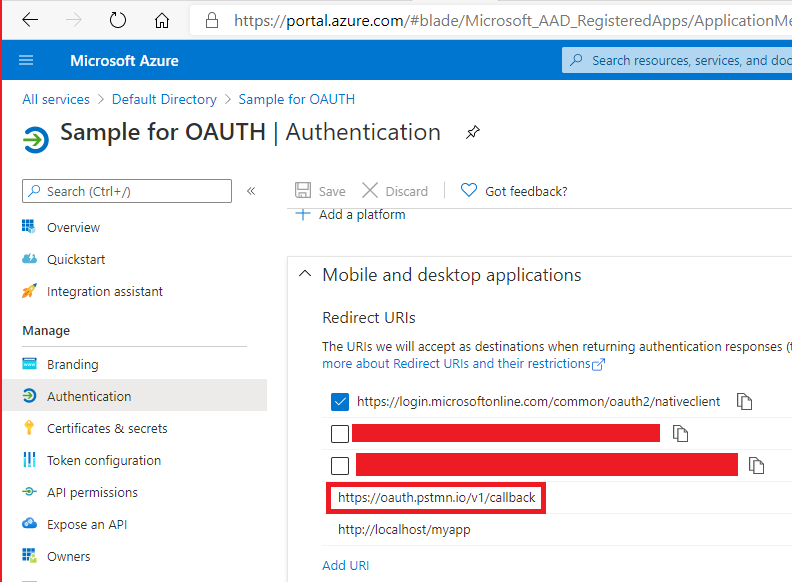Click the Got feedback? heart button
792x582 pixels.
pos(514,191)
